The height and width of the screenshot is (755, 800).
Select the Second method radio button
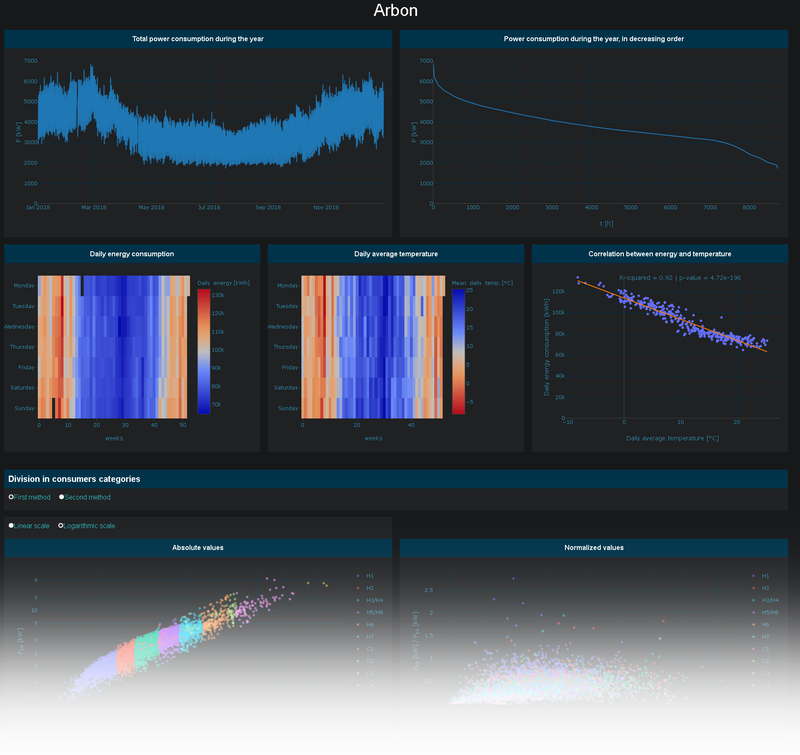(x=62, y=497)
